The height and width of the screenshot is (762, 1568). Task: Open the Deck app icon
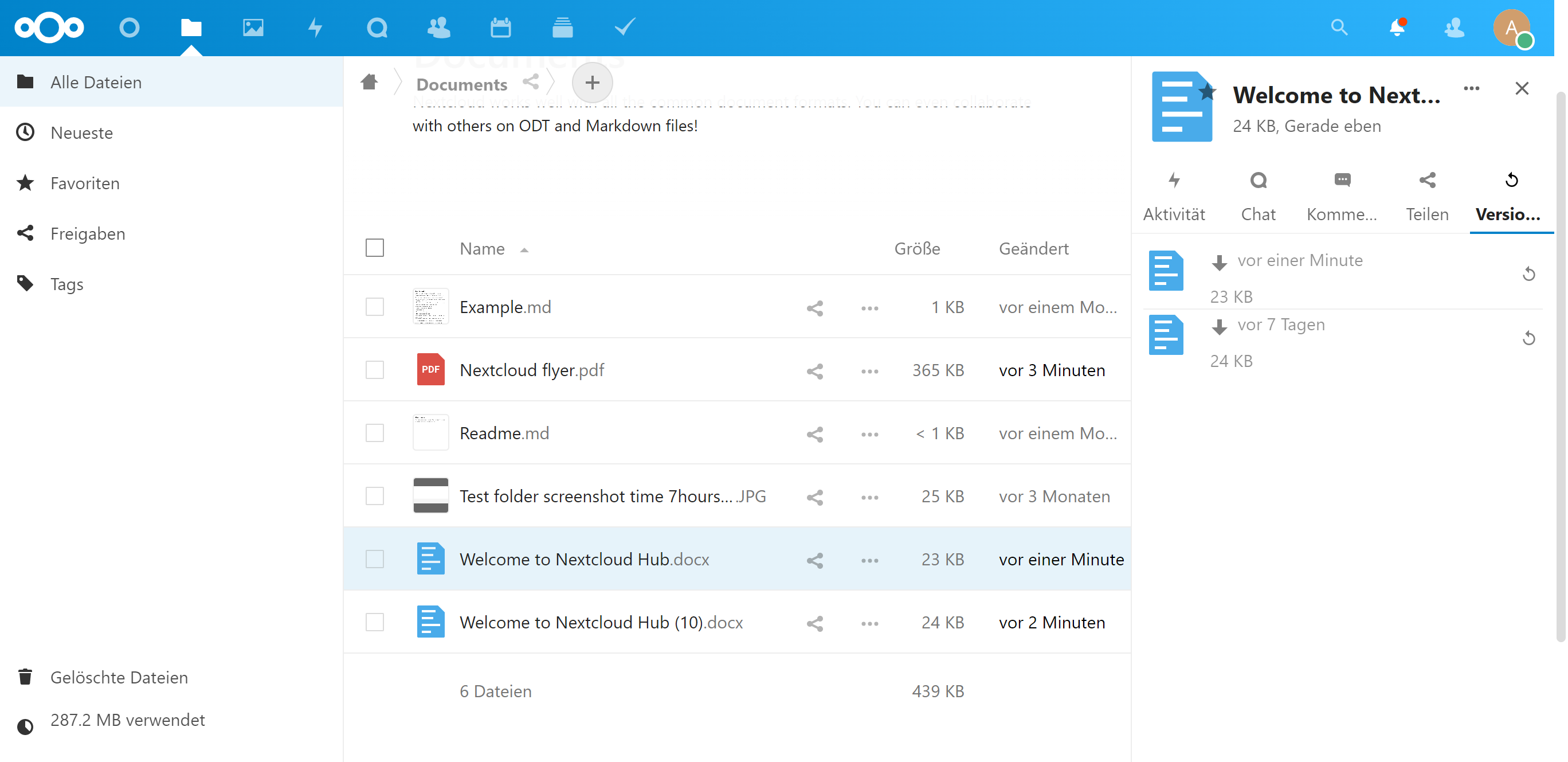[562, 28]
